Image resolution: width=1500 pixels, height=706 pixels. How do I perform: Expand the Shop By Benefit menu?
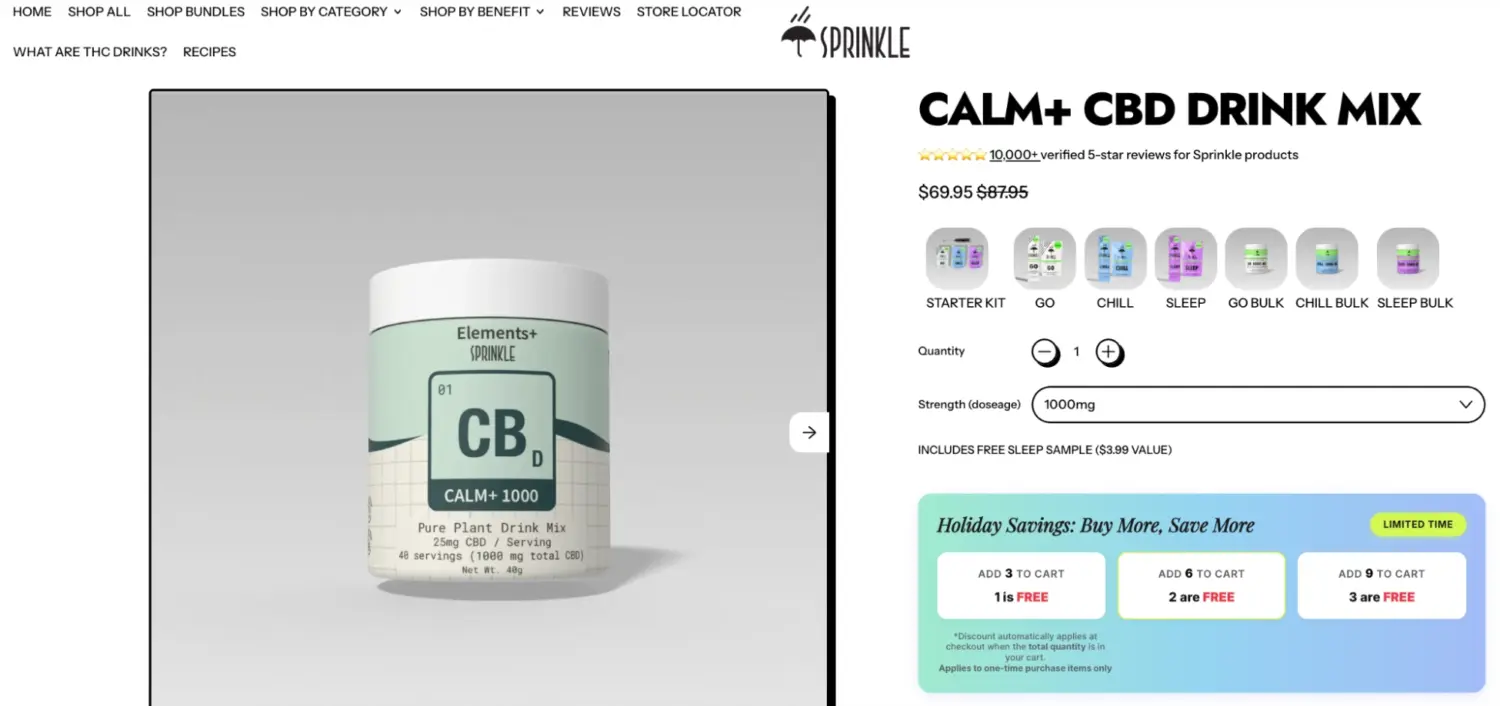click(482, 12)
